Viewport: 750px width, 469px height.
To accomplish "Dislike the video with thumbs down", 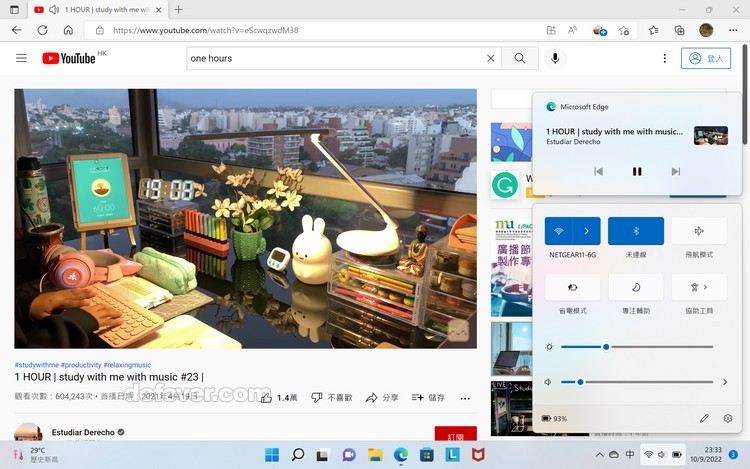I will point(331,398).
